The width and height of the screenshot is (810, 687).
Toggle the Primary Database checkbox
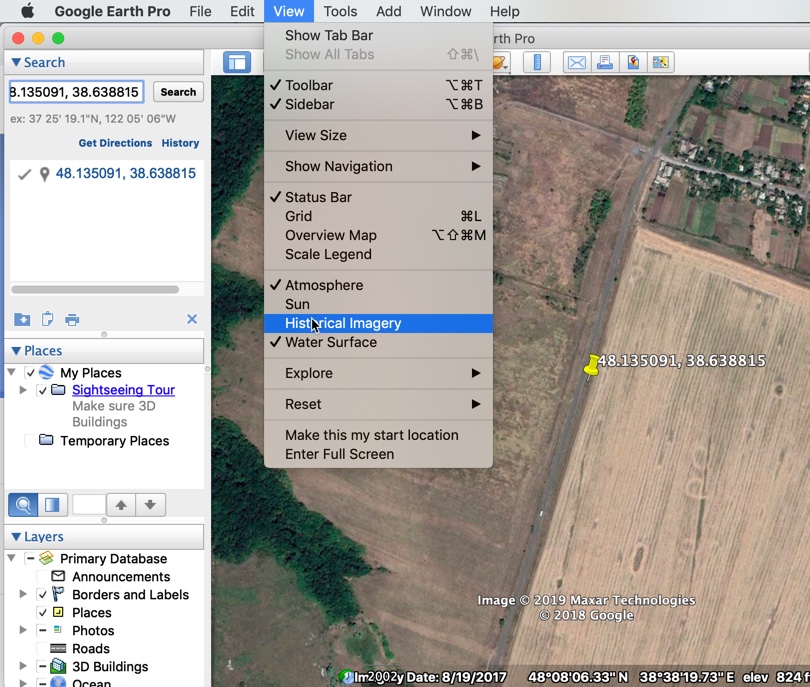[30, 558]
